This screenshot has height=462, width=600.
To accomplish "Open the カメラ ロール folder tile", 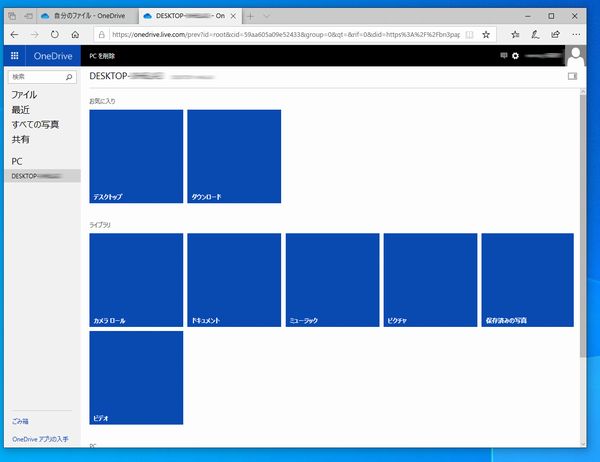I will click(136, 280).
